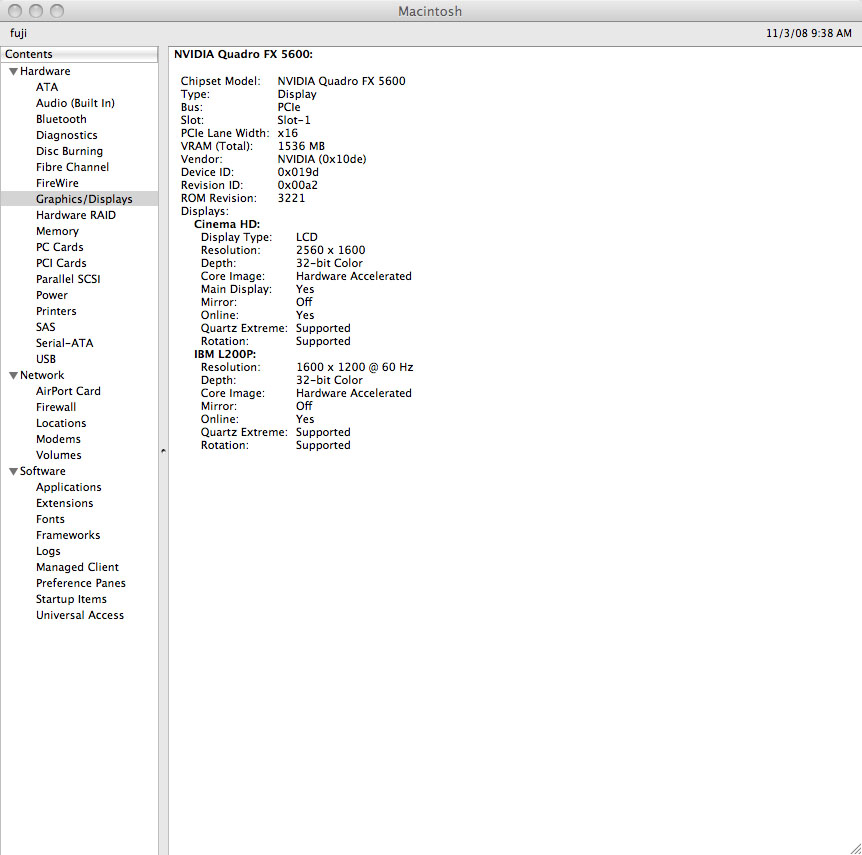Click the window zoom button
The height and width of the screenshot is (855, 862).
(x=57, y=10)
